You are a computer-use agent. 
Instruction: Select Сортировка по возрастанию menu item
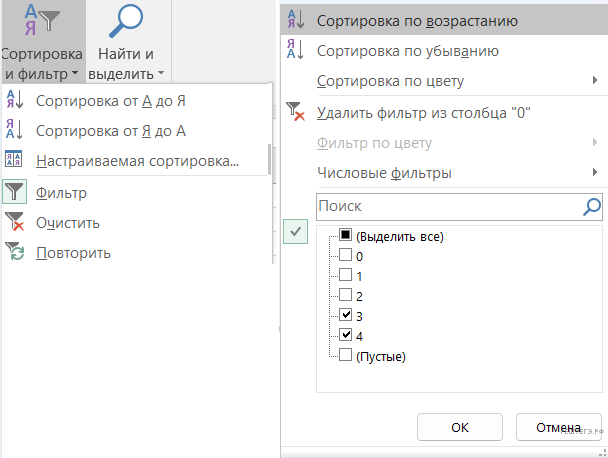(416, 20)
